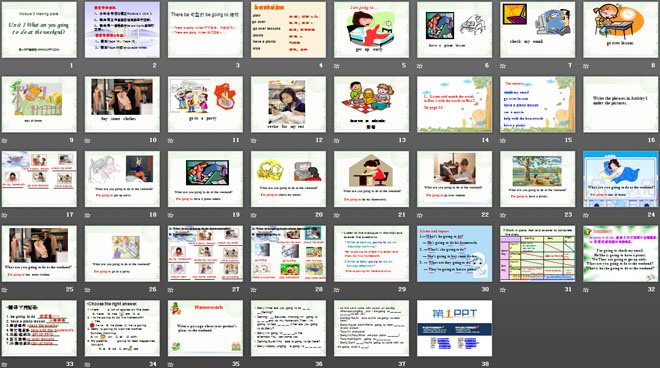The image size is (660, 368).
Task: Select slide 34, 'Choose the right answer'
Action: (x=122, y=328)
